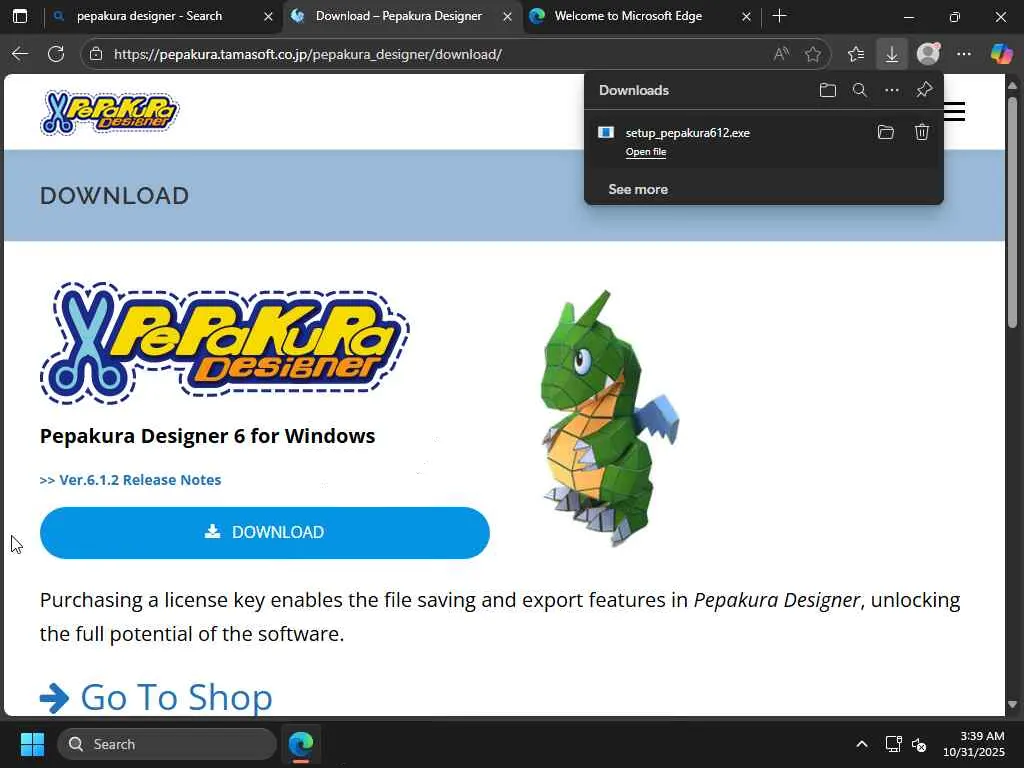Click the small Pepakura Designer header logo

[109, 113]
